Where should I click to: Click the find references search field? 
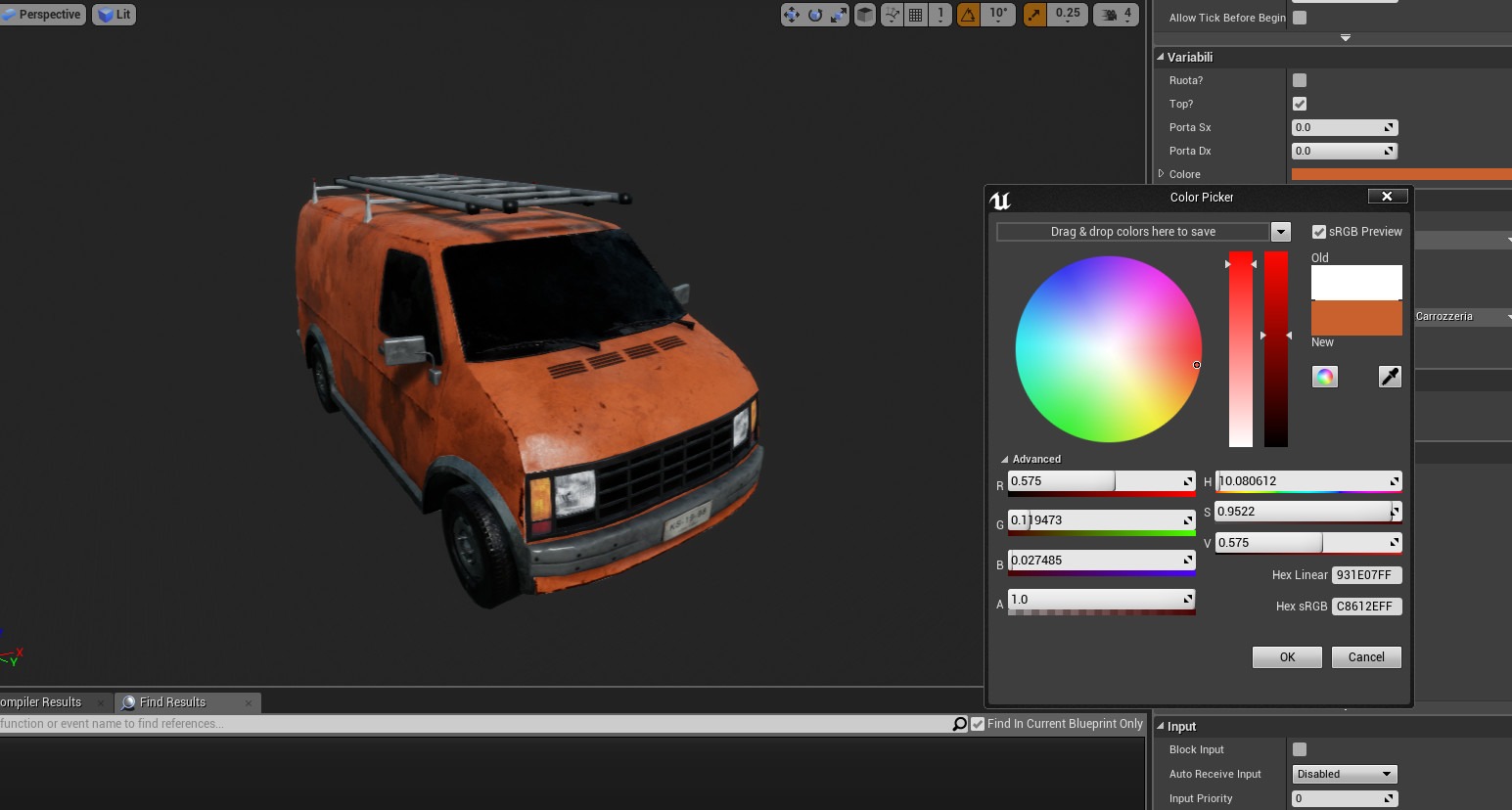(475, 724)
